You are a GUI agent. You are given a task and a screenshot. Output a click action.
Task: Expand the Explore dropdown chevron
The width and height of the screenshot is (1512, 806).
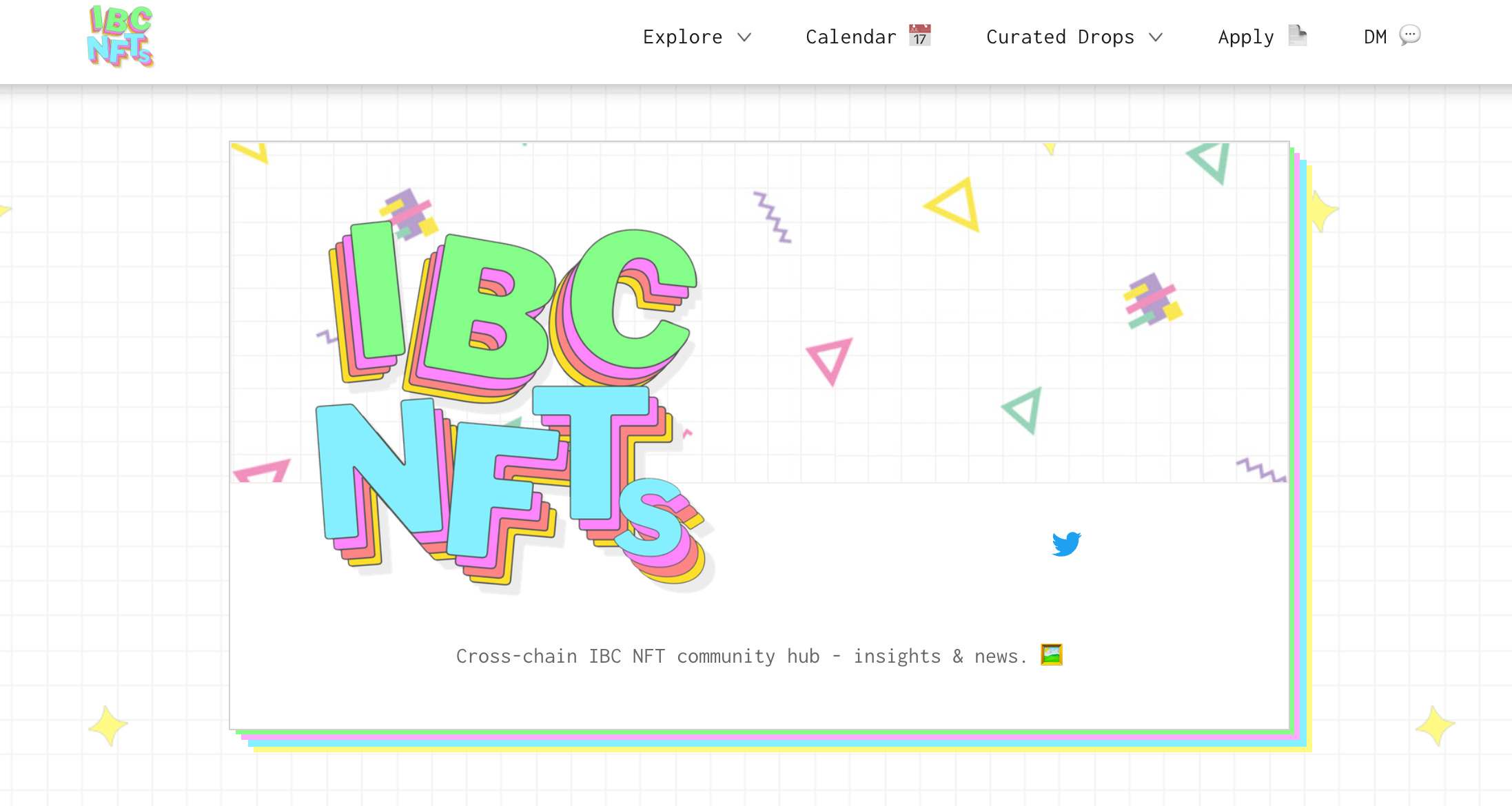click(744, 37)
